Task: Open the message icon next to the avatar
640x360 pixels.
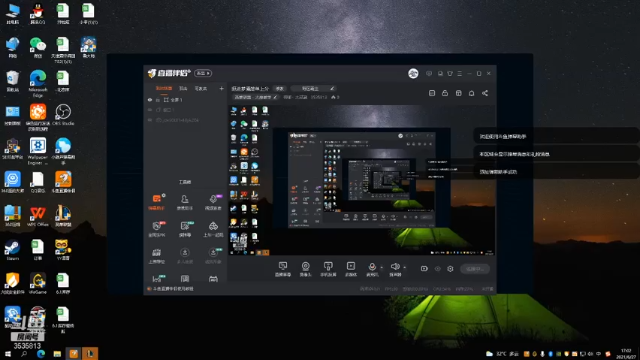Action: [429, 73]
